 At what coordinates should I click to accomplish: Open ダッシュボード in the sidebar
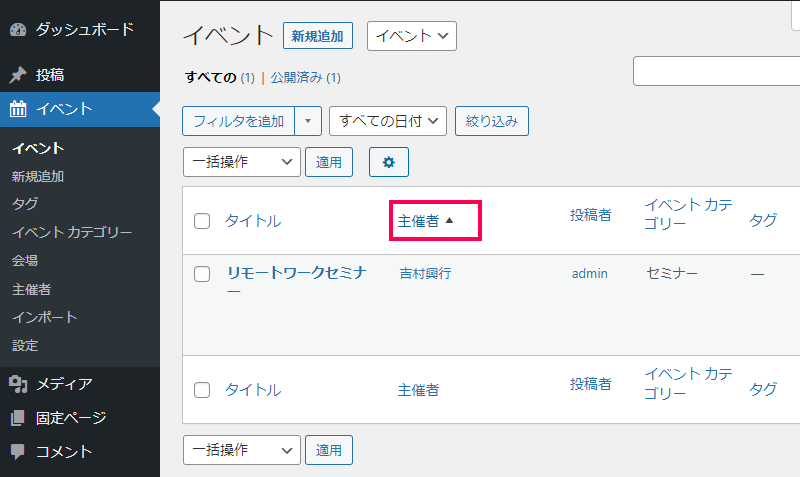tap(85, 30)
